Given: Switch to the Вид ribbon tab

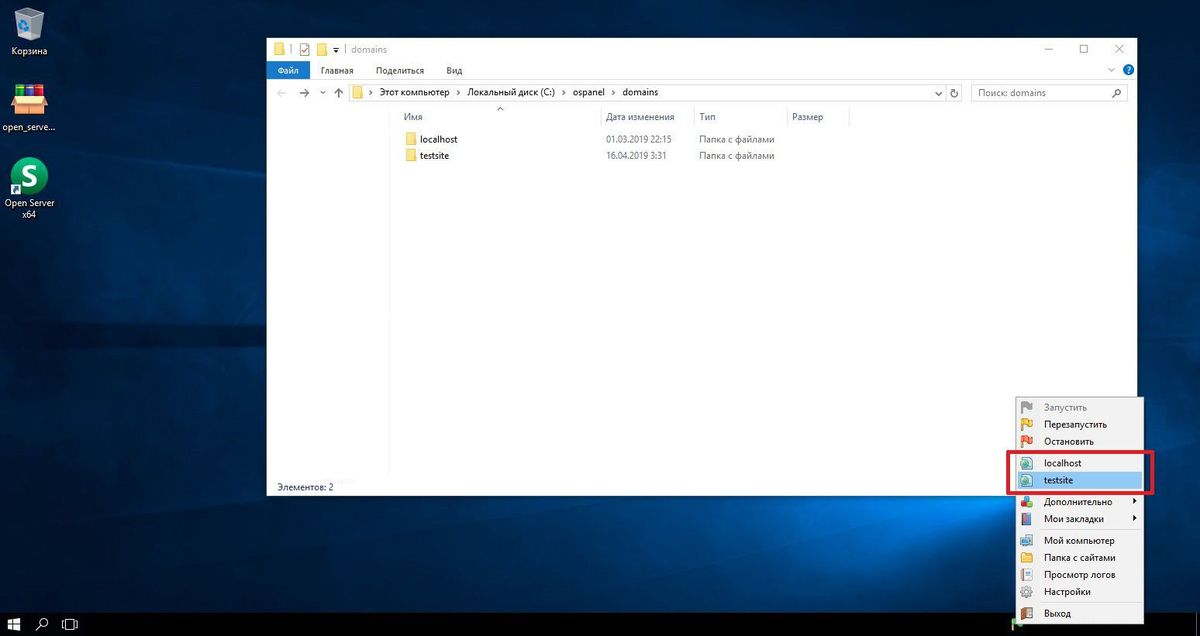Looking at the screenshot, I should pyautogui.click(x=454, y=70).
